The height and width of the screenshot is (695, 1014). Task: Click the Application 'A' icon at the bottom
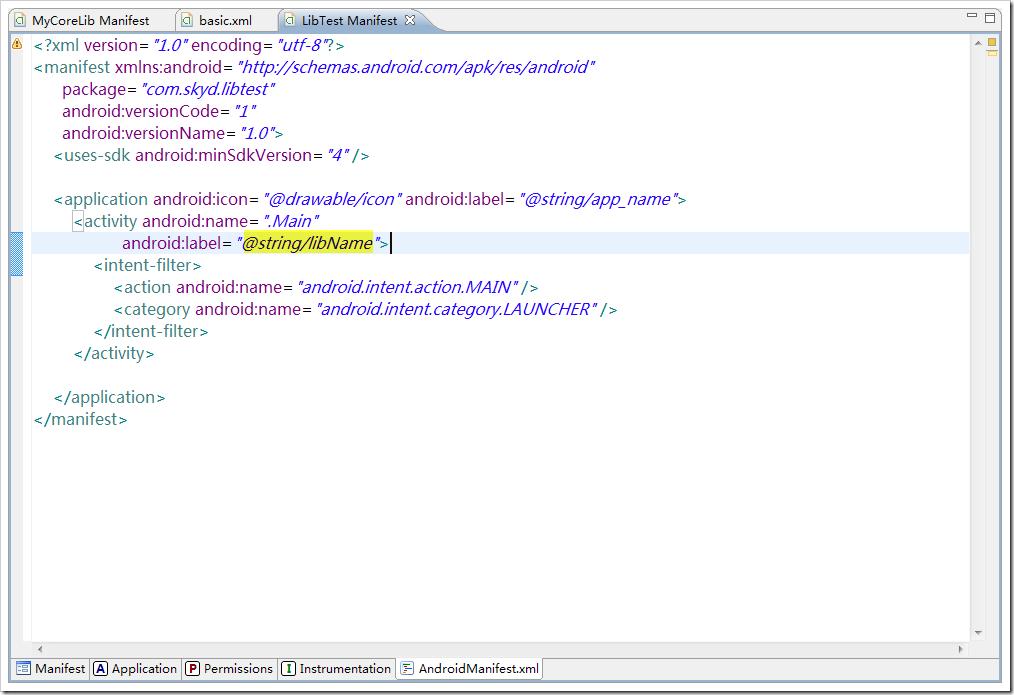(x=101, y=668)
